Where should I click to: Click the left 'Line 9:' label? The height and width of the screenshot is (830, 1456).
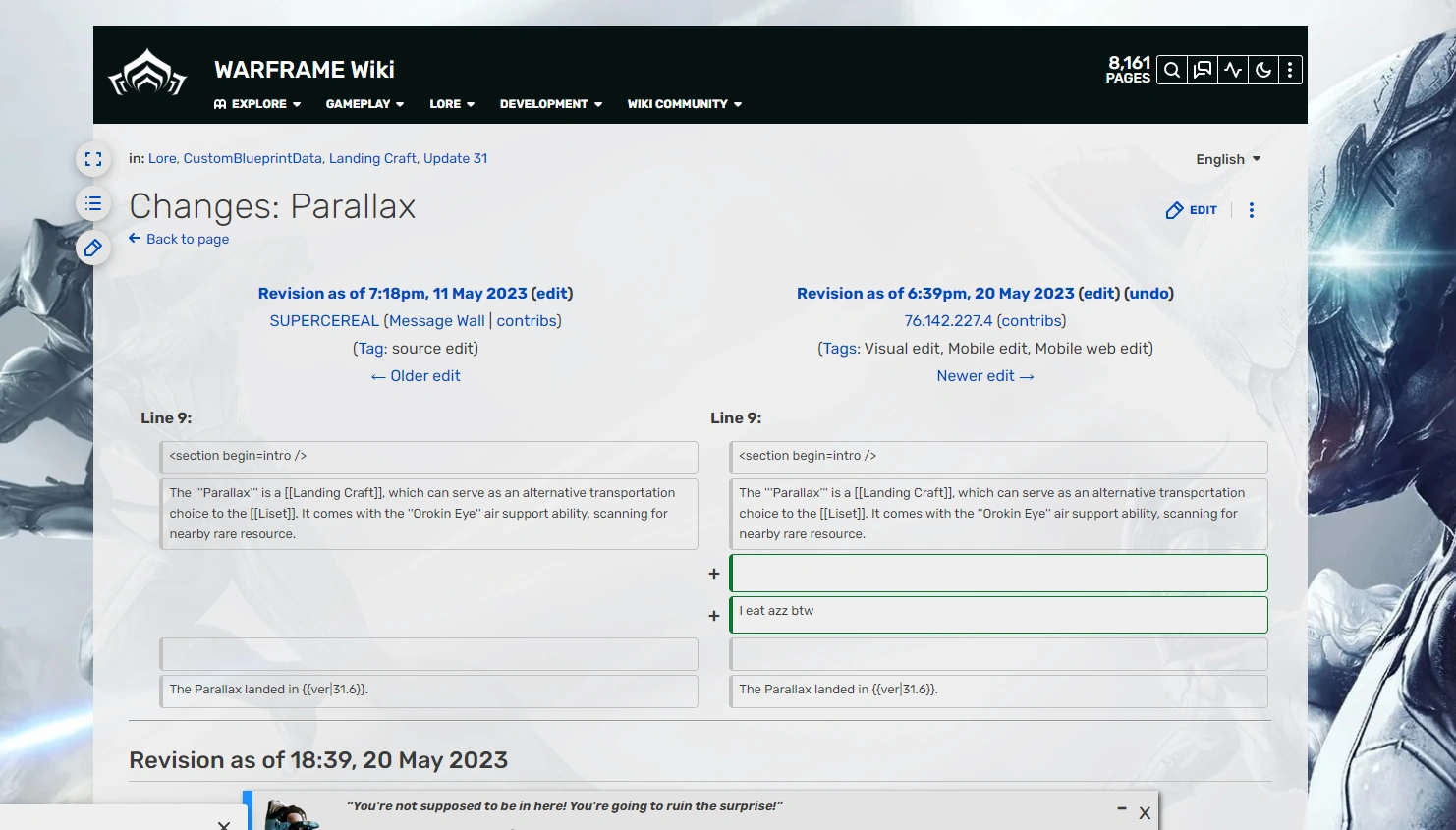click(166, 418)
